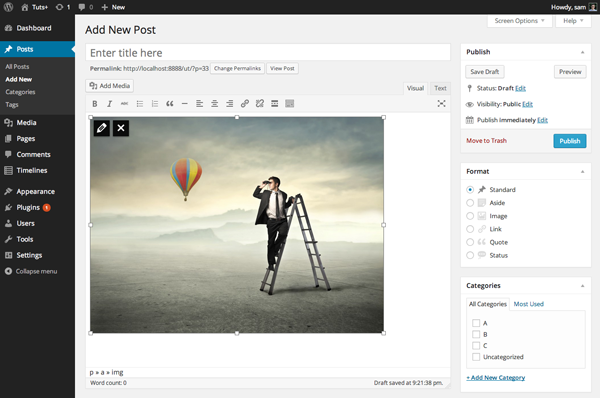This screenshot has height=398, width=600.
Task: Open the WordPress logo menu
Action: (x=8, y=7)
